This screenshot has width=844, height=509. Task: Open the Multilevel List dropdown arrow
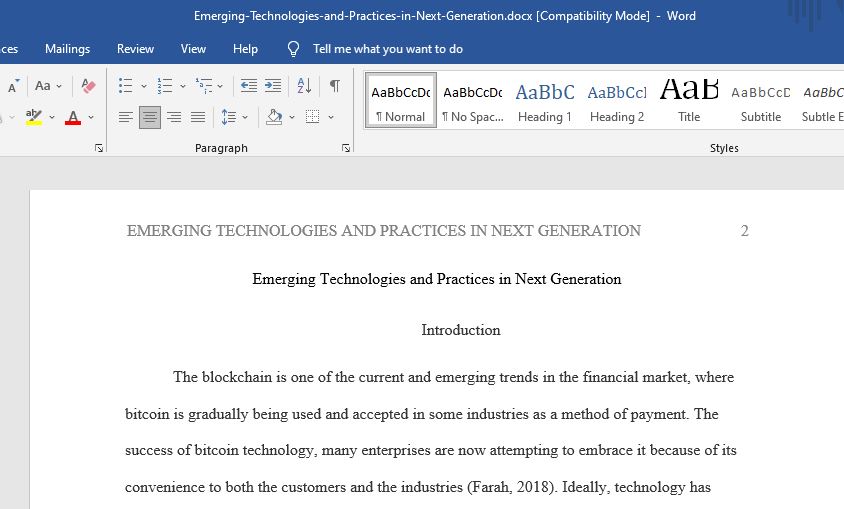pos(220,86)
